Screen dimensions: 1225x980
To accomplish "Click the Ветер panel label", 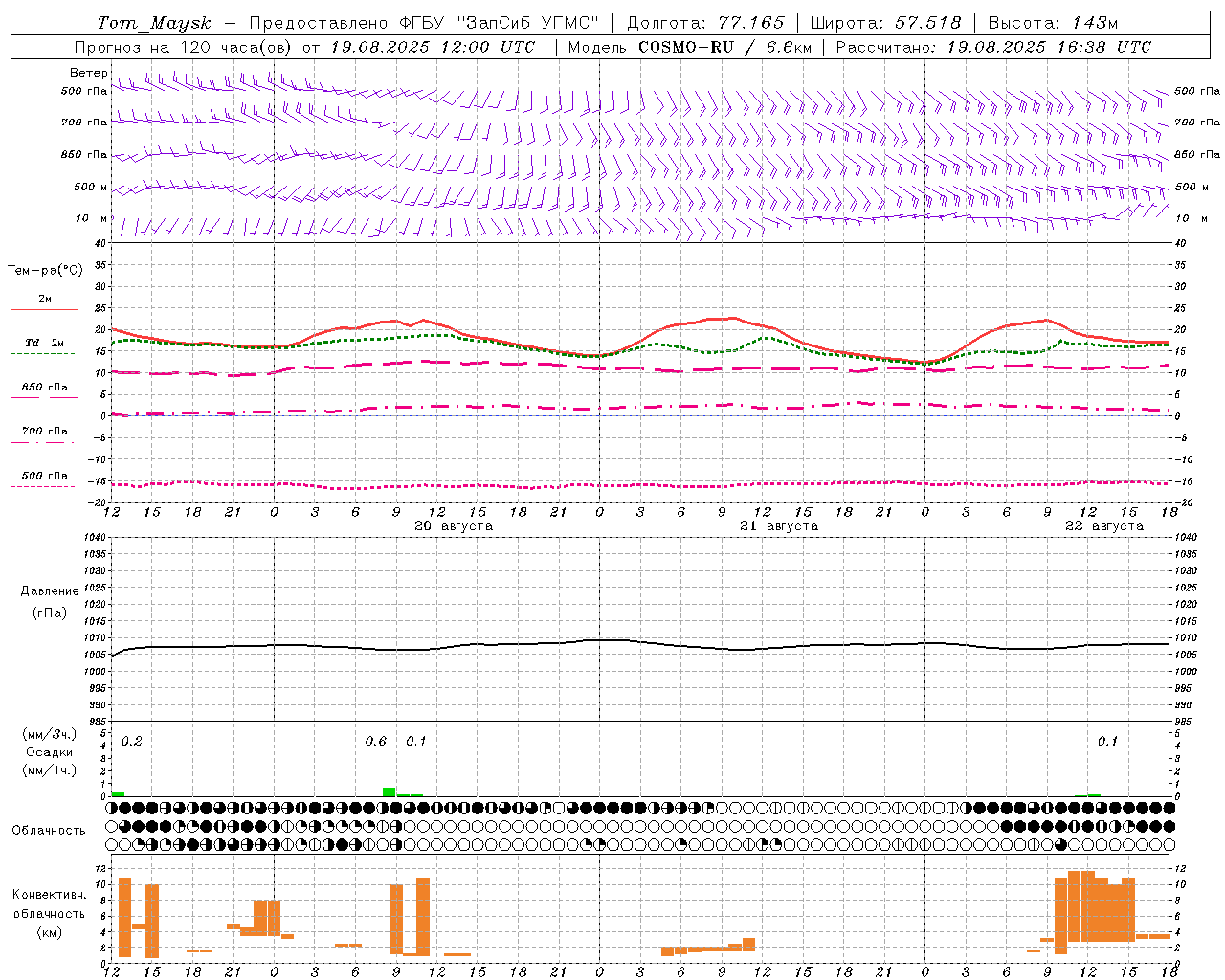I will pos(89,73).
